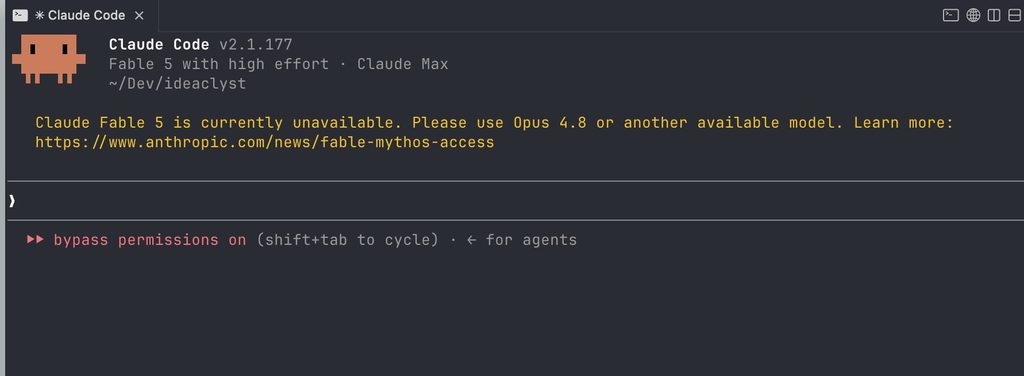
Task: Open a new terminal with the top-right terminal icon
Action: tap(951, 15)
